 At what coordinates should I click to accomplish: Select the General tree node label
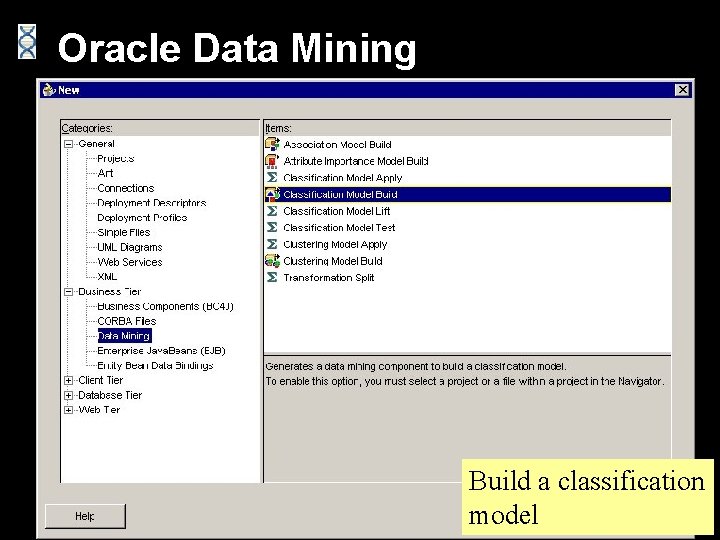pos(96,144)
